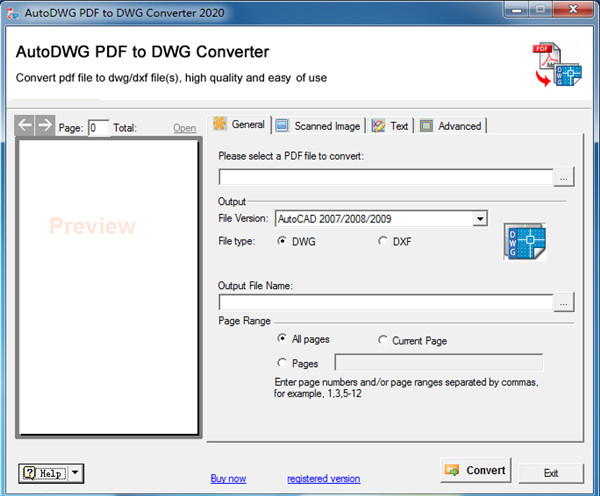Select DXF file type radio button
Image resolution: width=600 pixels, height=496 pixels.
[382, 241]
